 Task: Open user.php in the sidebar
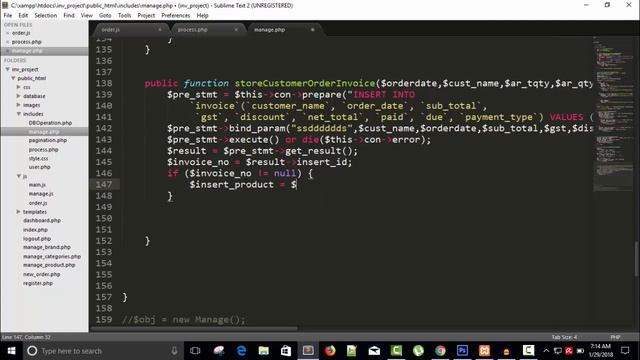(40, 167)
